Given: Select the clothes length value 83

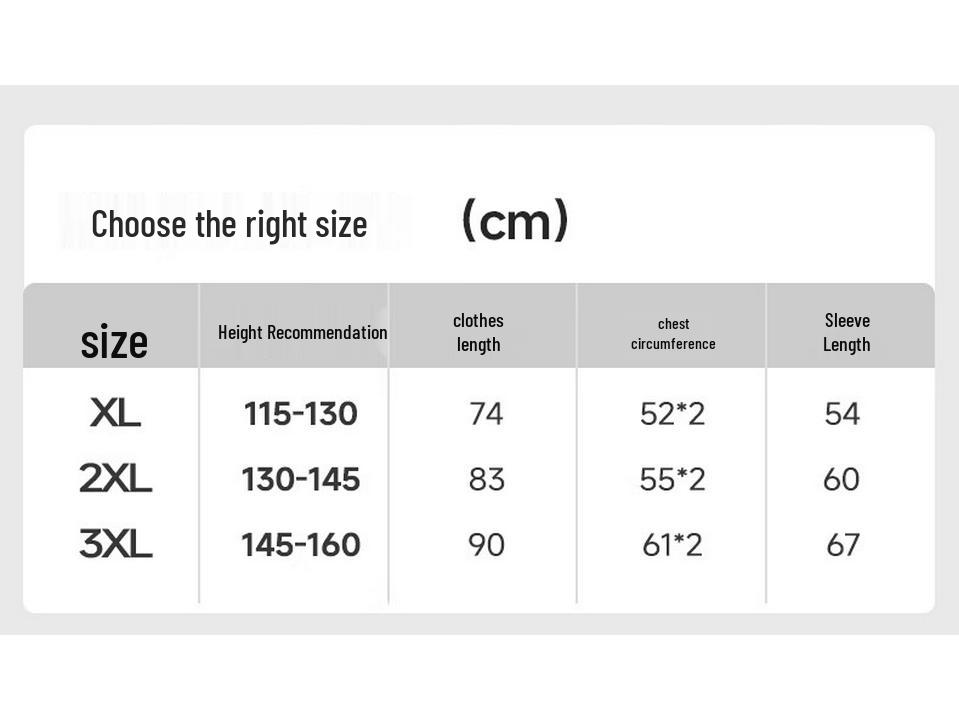Looking at the screenshot, I should click(486, 479).
